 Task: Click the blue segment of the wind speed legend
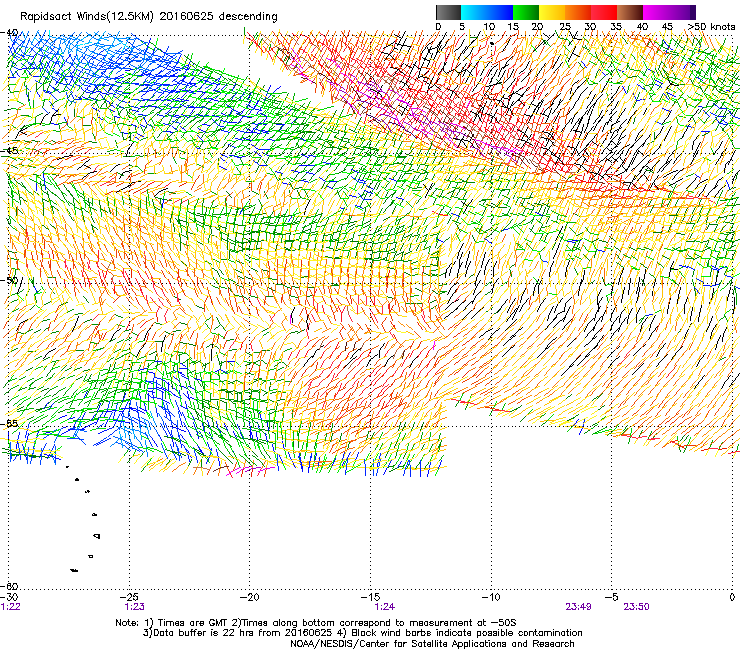pos(487,12)
